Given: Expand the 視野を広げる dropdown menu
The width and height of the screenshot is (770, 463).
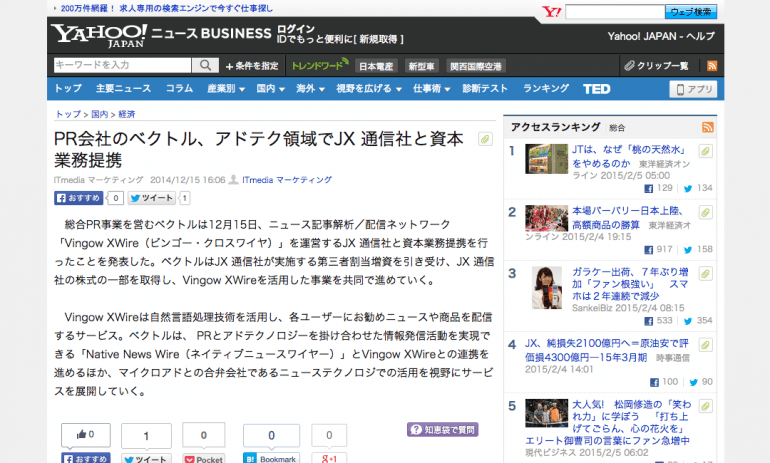Looking at the screenshot, I should (369, 89).
